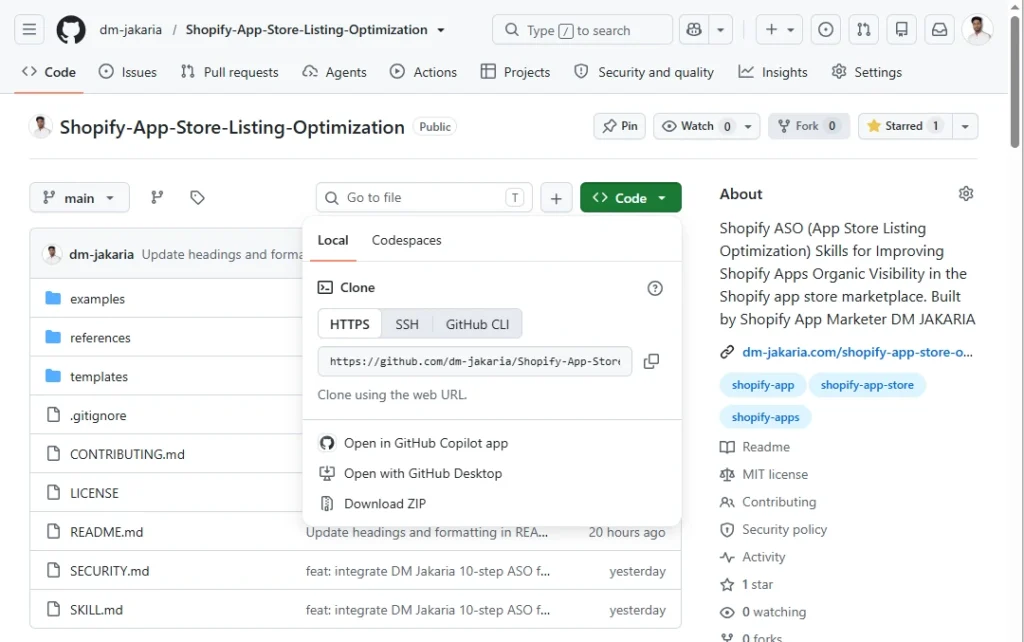Select the Local tab in clone panel
Screen dimensions: 1024x642
[x=333, y=240]
